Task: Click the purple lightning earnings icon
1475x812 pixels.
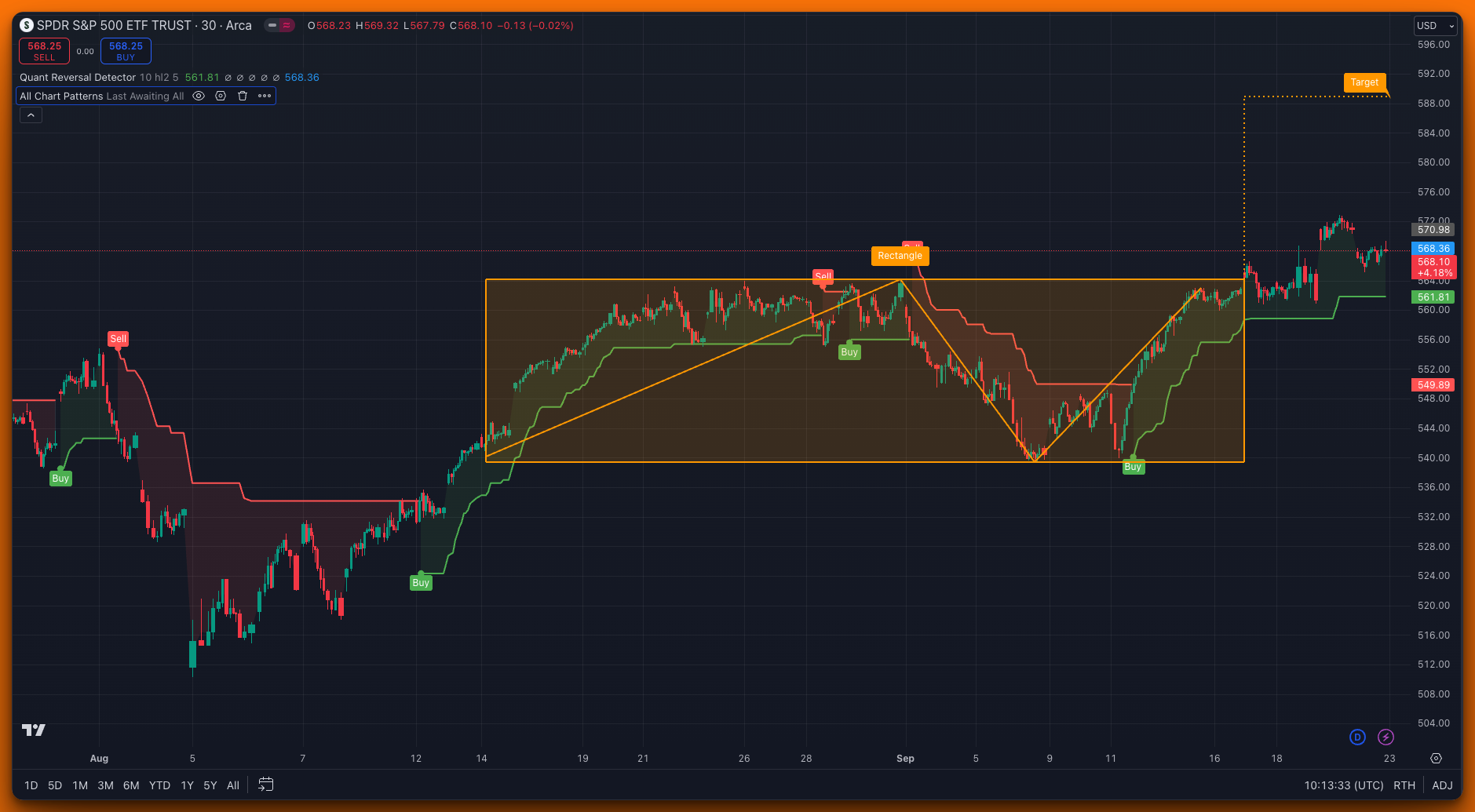Action: [1386, 737]
